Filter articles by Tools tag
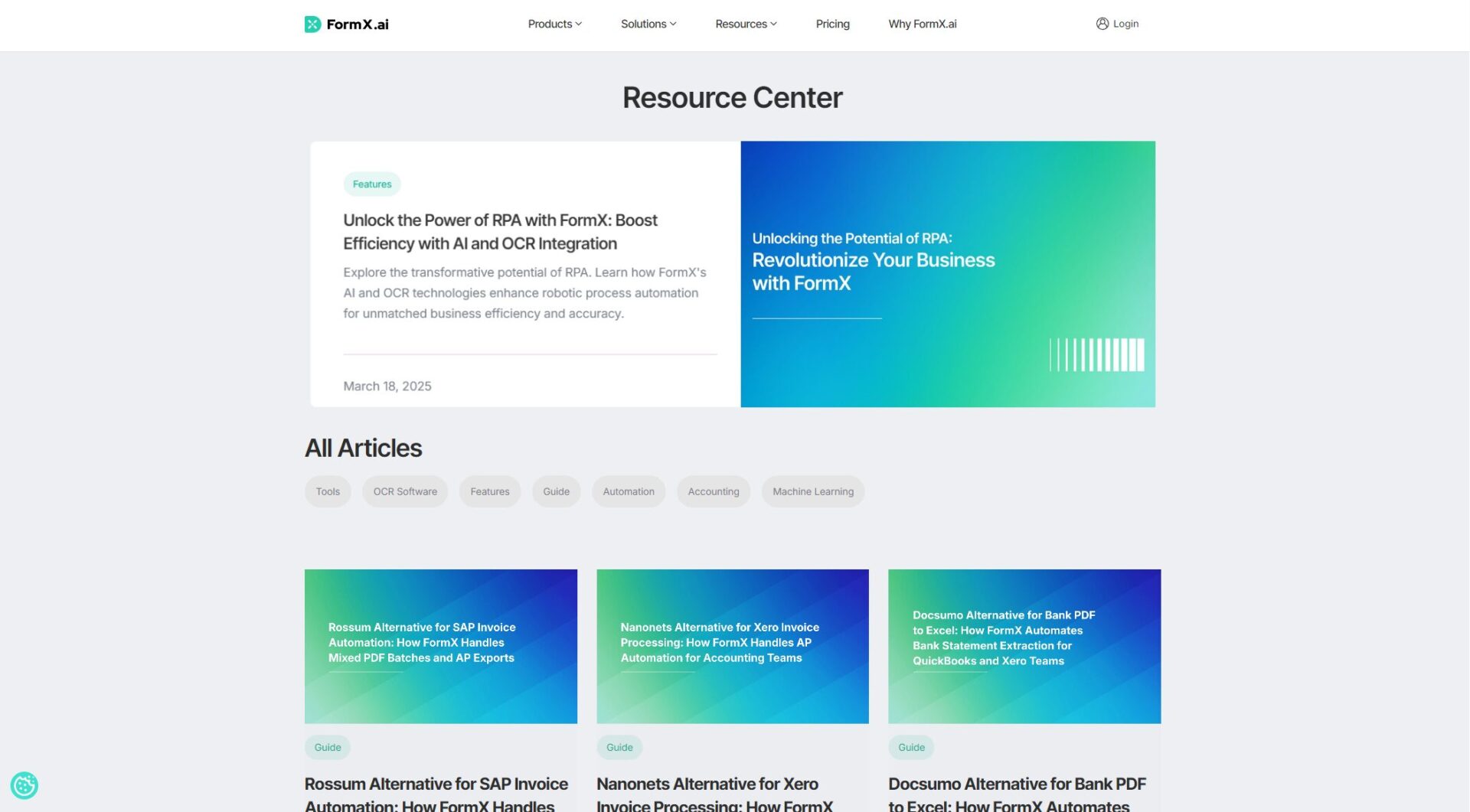Viewport: 1470px width, 812px height. 328,491
